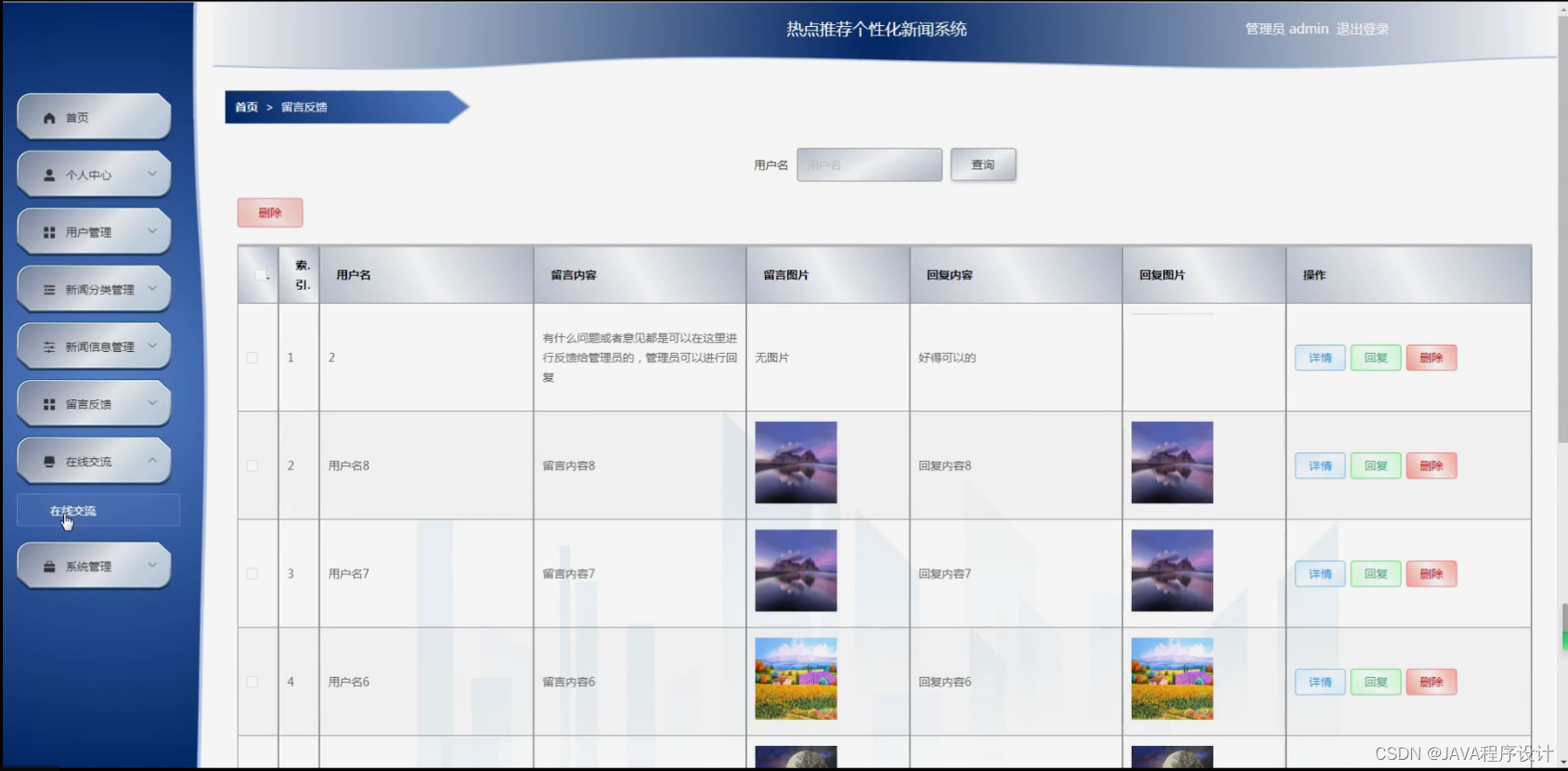Click the 查询 search button
Image resolution: width=1568 pixels, height=771 pixels.
click(983, 164)
